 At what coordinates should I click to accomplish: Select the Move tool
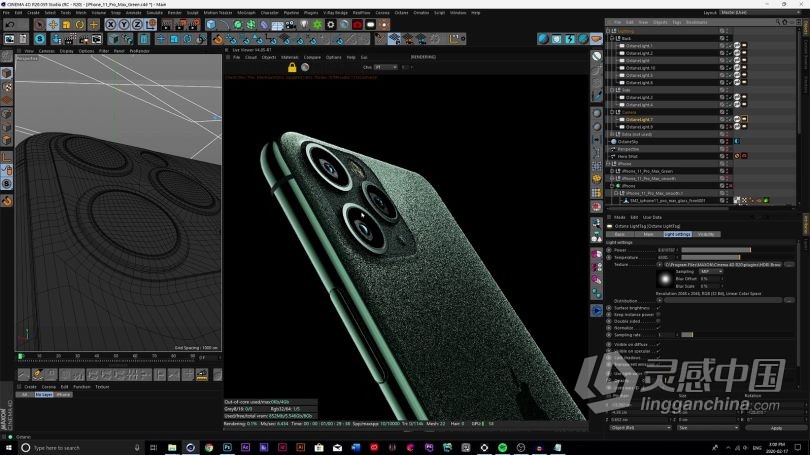point(53,24)
